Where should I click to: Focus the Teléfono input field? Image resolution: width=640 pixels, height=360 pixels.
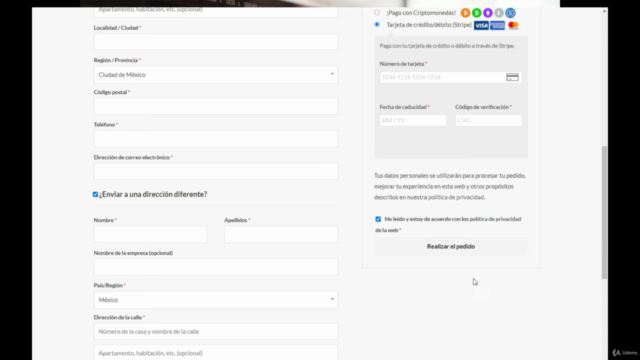(216, 139)
